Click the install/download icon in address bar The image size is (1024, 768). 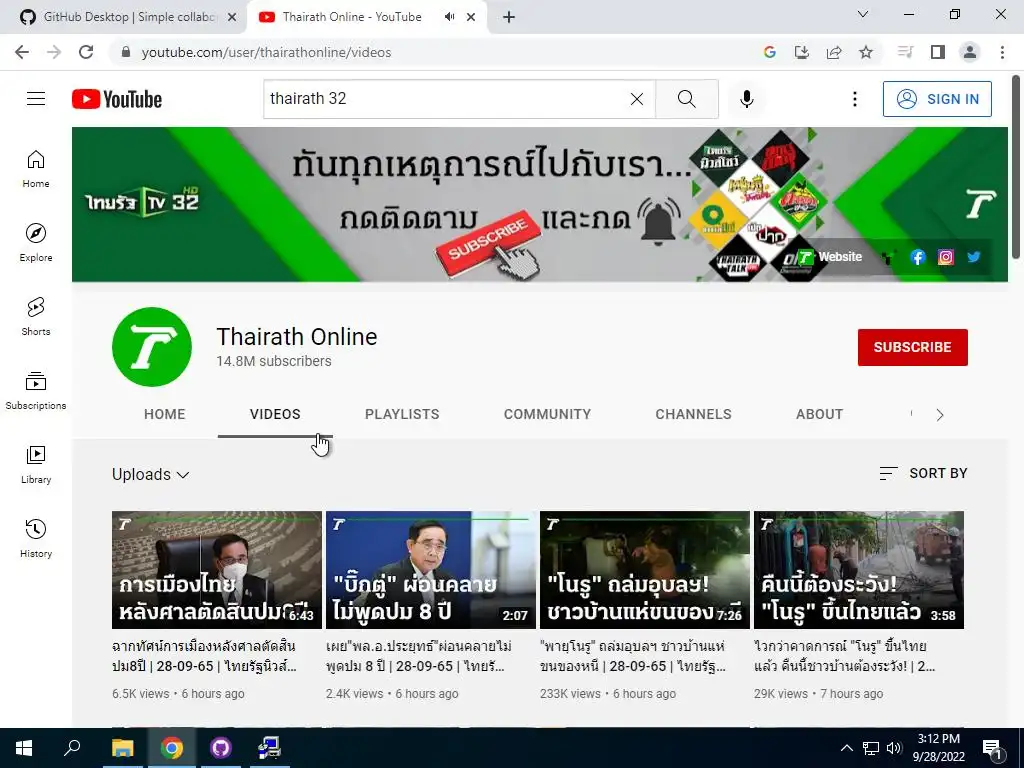802,52
